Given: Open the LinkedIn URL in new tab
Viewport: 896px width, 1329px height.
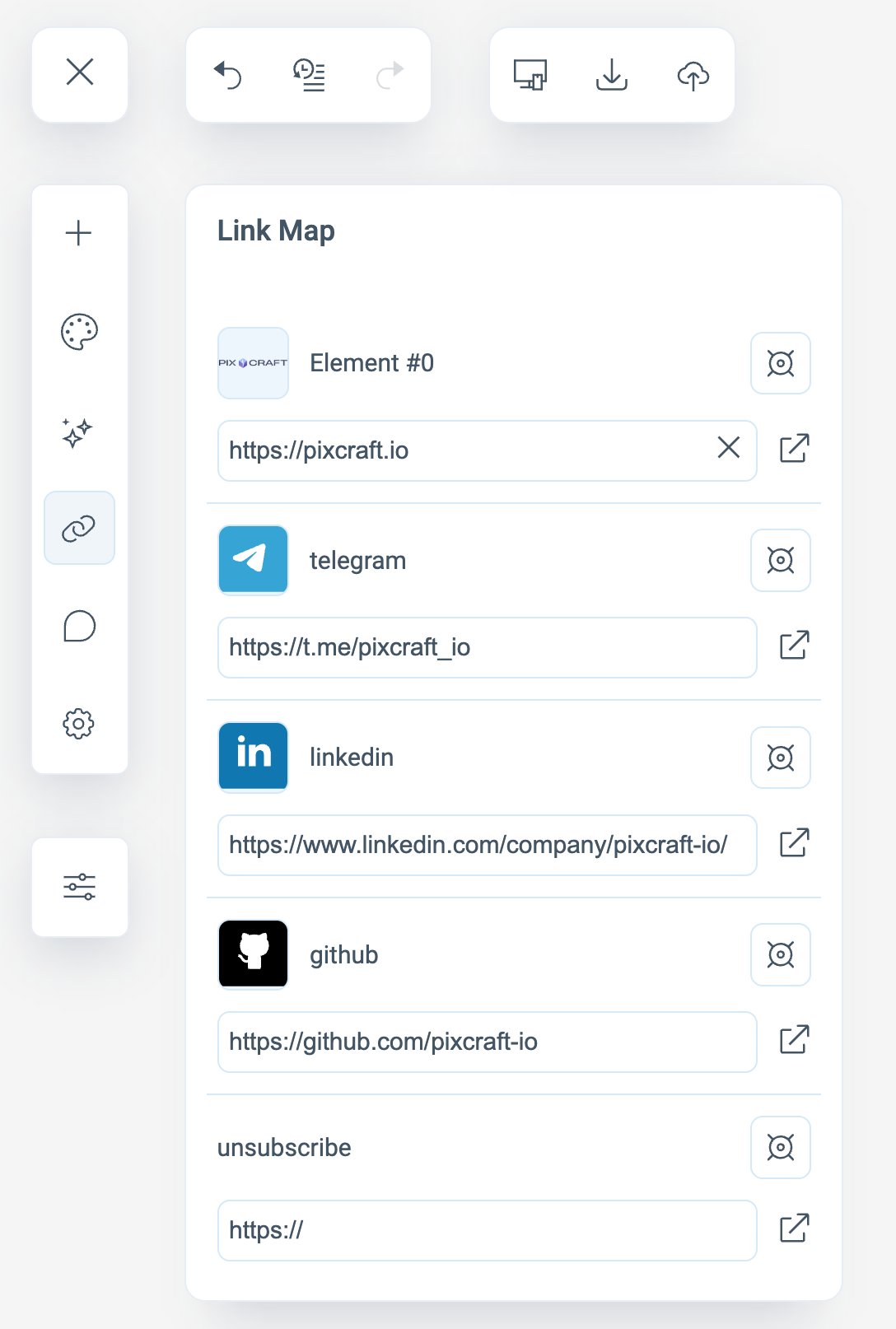Looking at the screenshot, I should (x=794, y=843).
